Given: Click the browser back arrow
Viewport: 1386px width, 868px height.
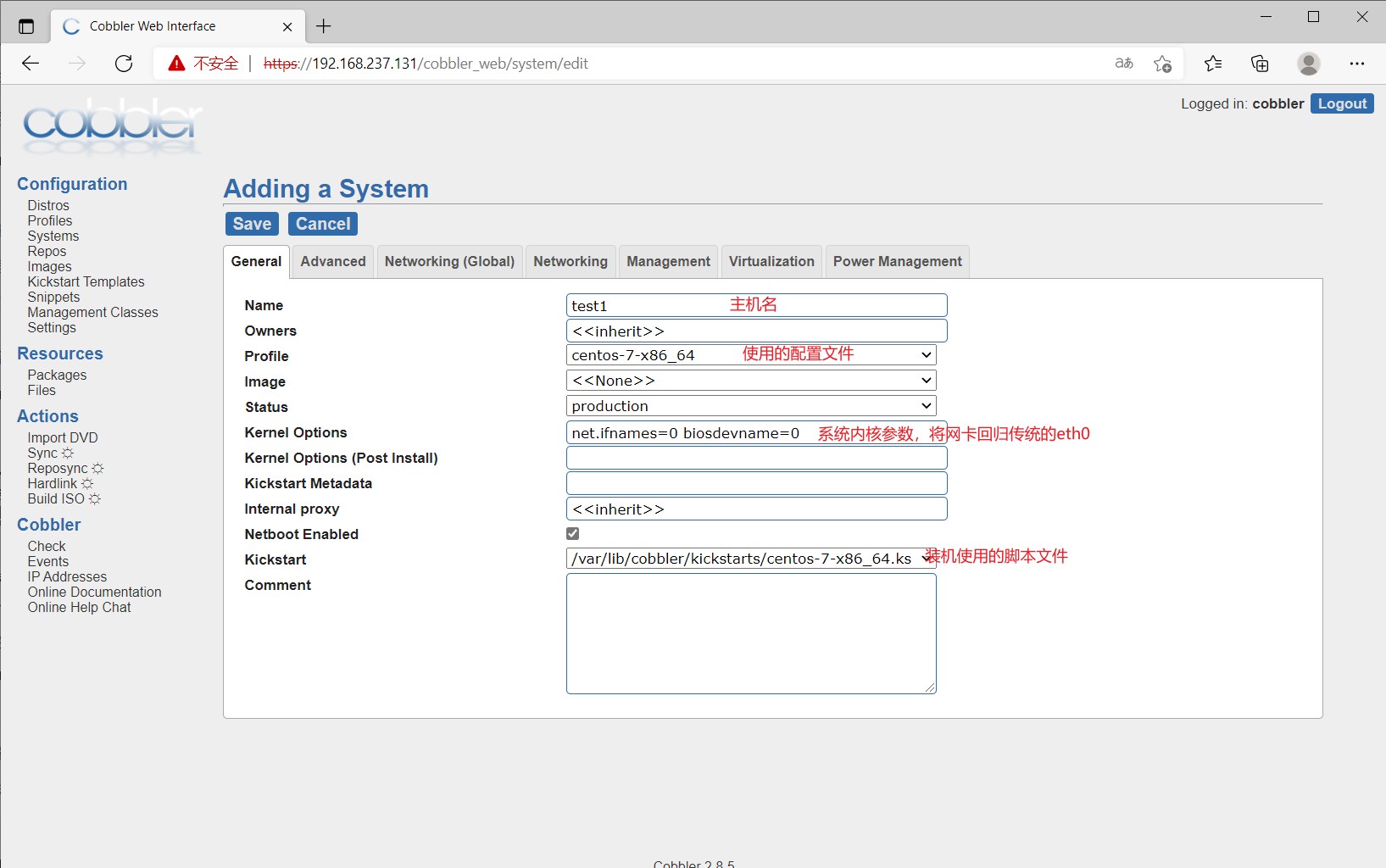Looking at the screenshot, I should tap(31, 64).
